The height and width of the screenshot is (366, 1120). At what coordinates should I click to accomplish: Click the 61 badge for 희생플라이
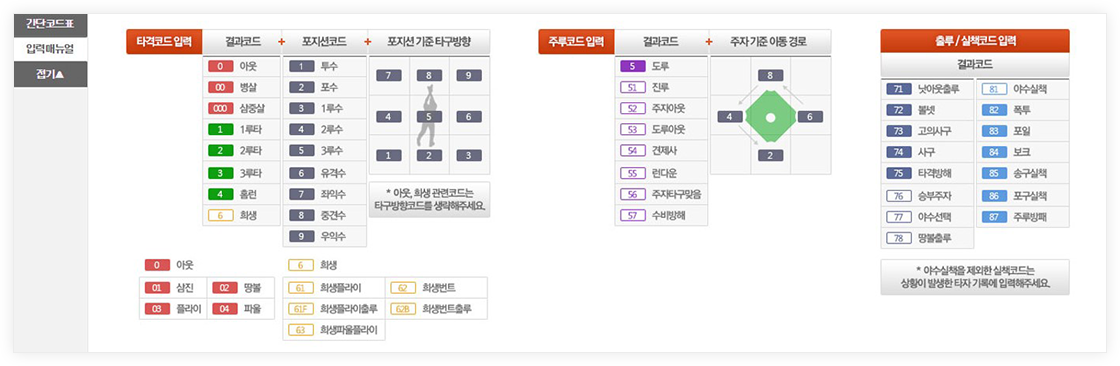[x=301, y=288]
